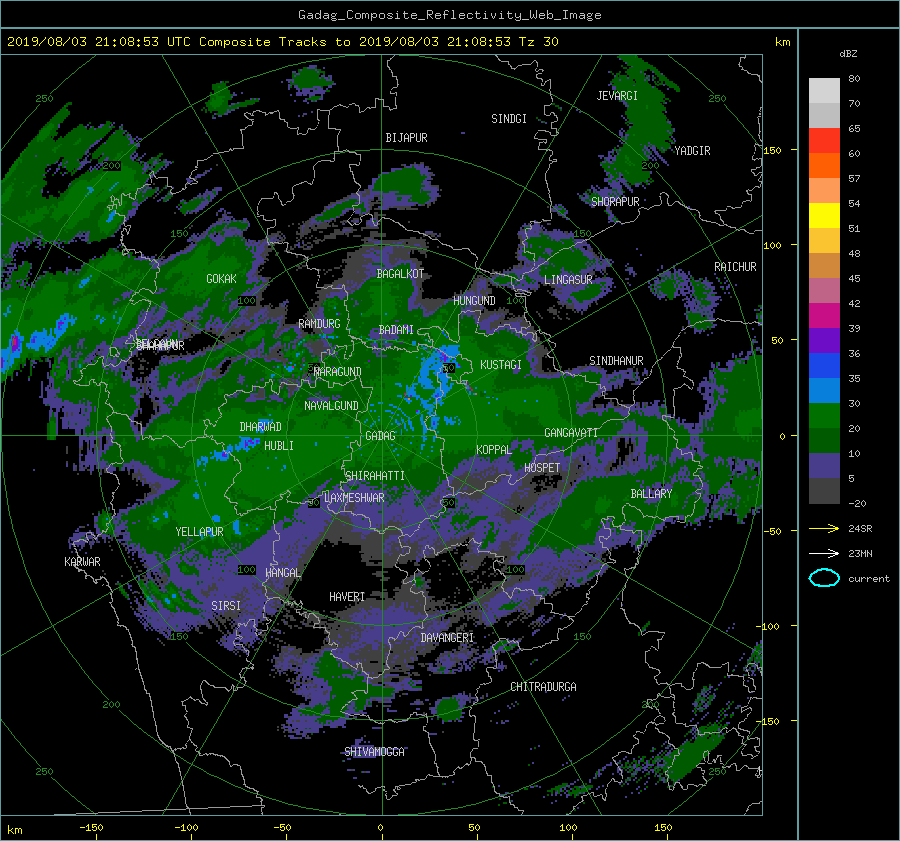
Task: Click the dBZ legend heading
Action: [x=848, y=54]
